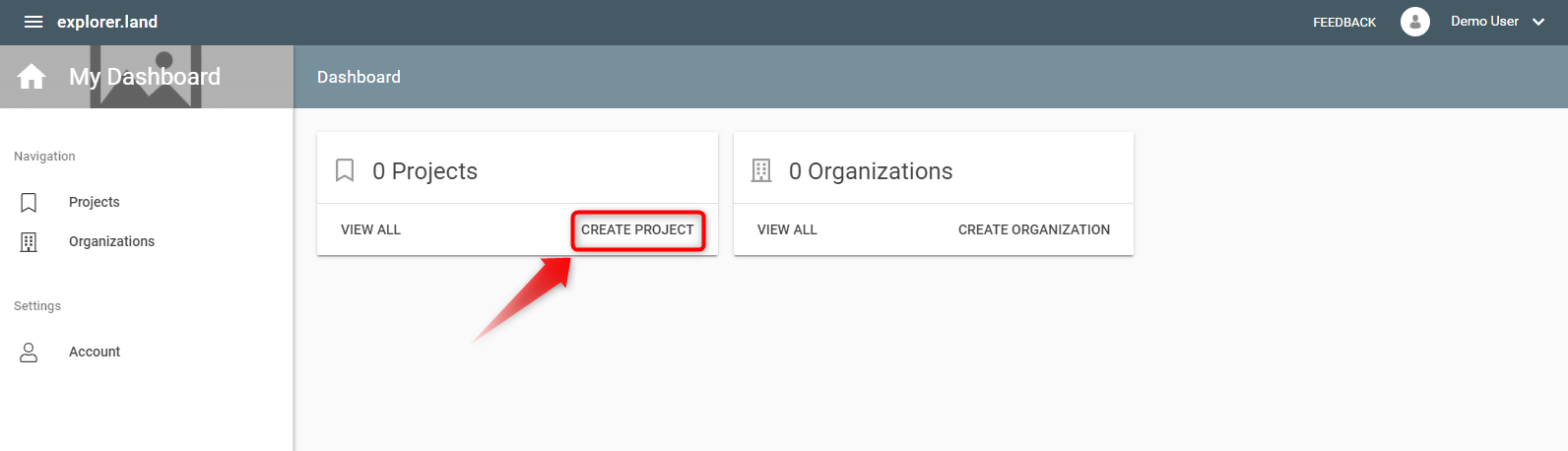Screen dimensions: 1568x451
Task: Open the hamburger menu icon
Action: [33, 22]
